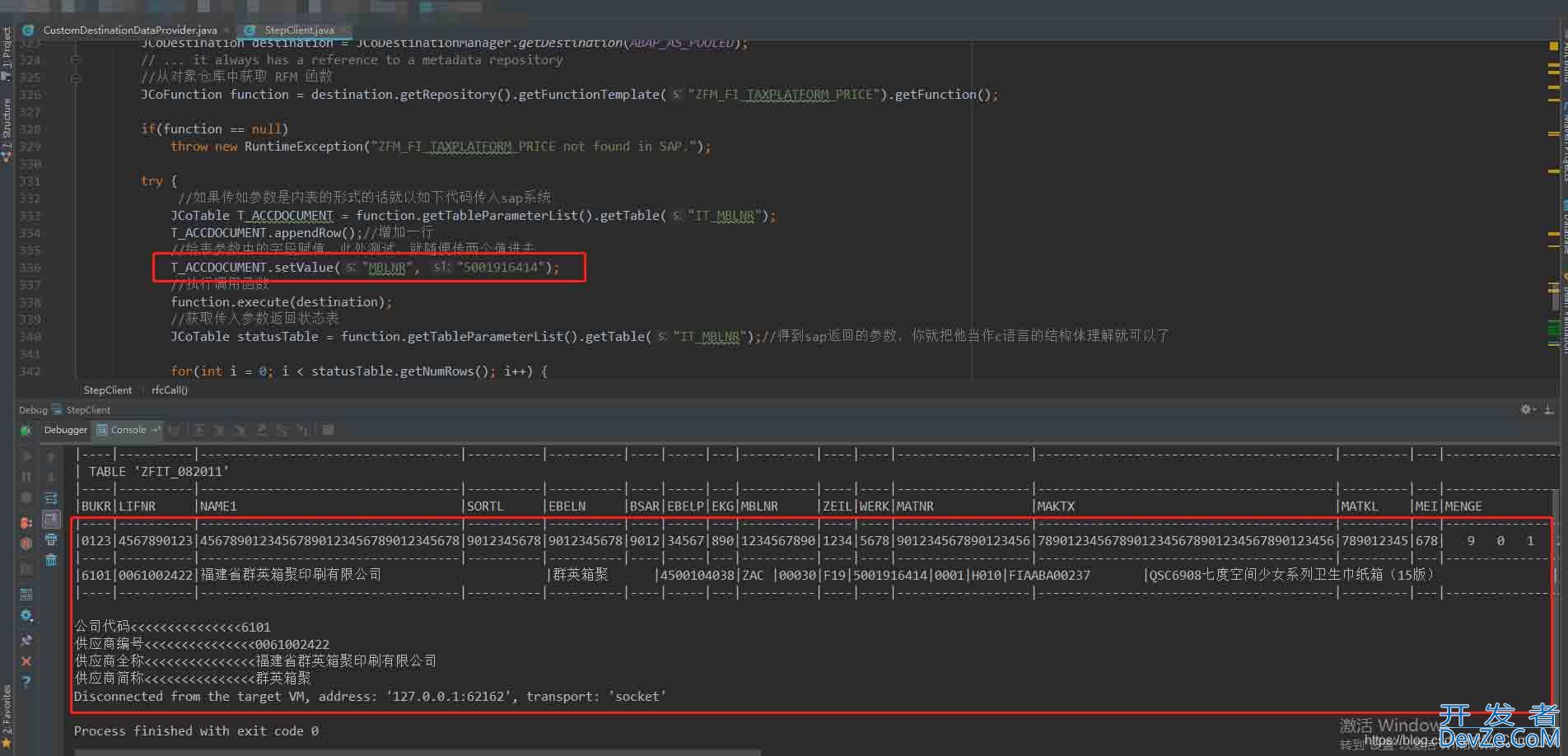Toggle the Mute Breakpoints icon

pyautogui.click(x=26, y=544)
